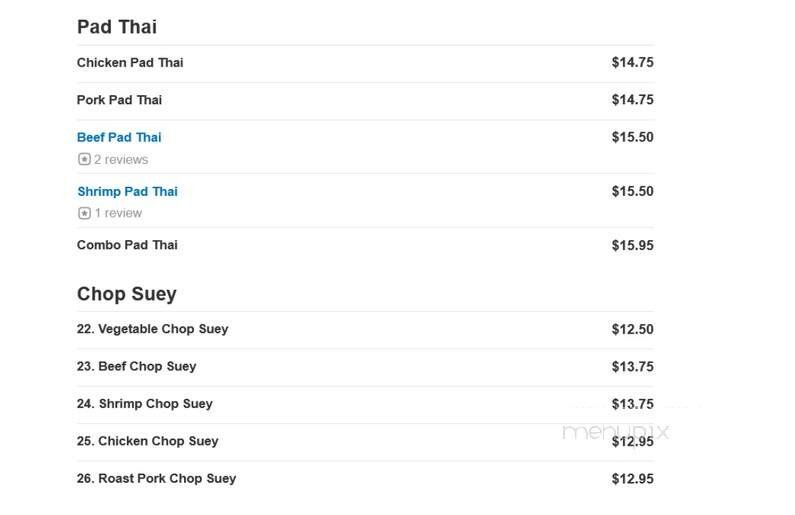Select the Pork Pad Thai item
This screenshot has width=795, height=515.
tap(119, 100)
